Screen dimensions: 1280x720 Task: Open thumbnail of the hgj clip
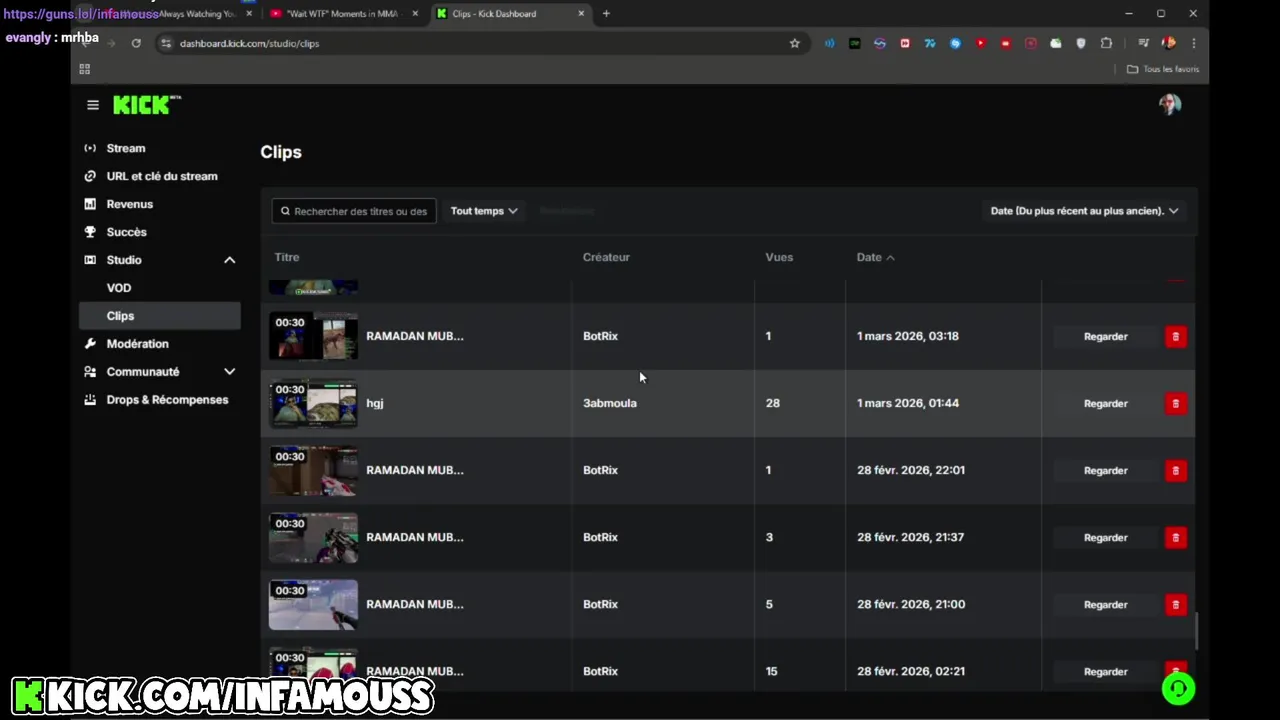pos(313,404)
